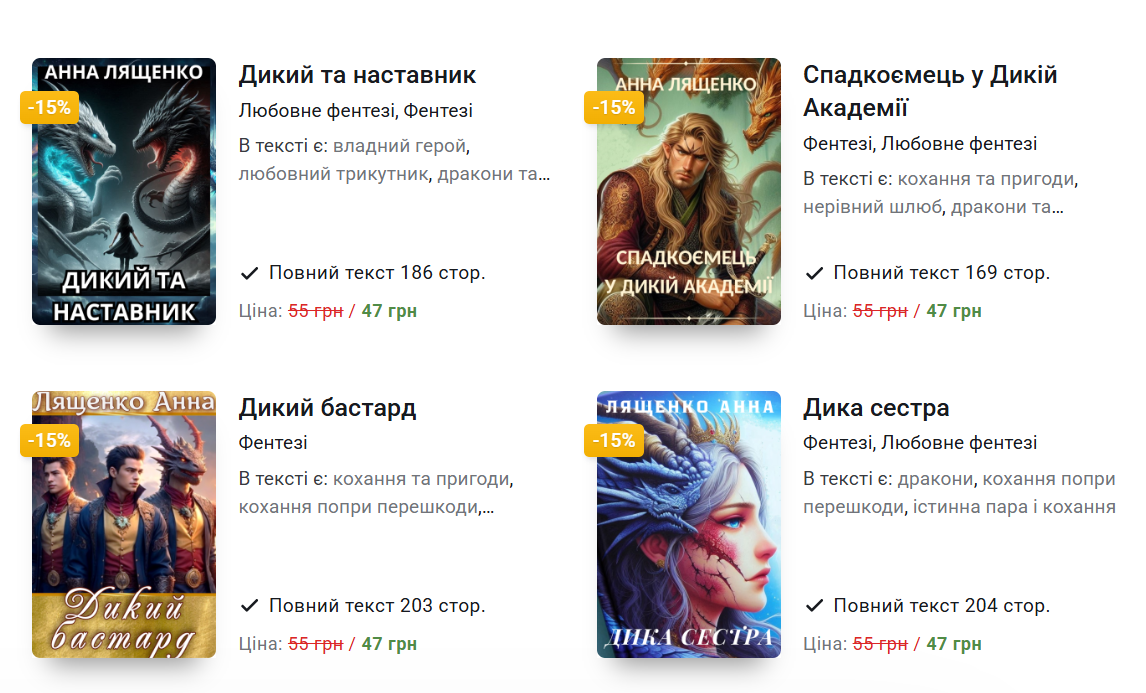Click the -15% badge on 'Дикий бастард'
1146x693 pixels.
pos(49,441)
